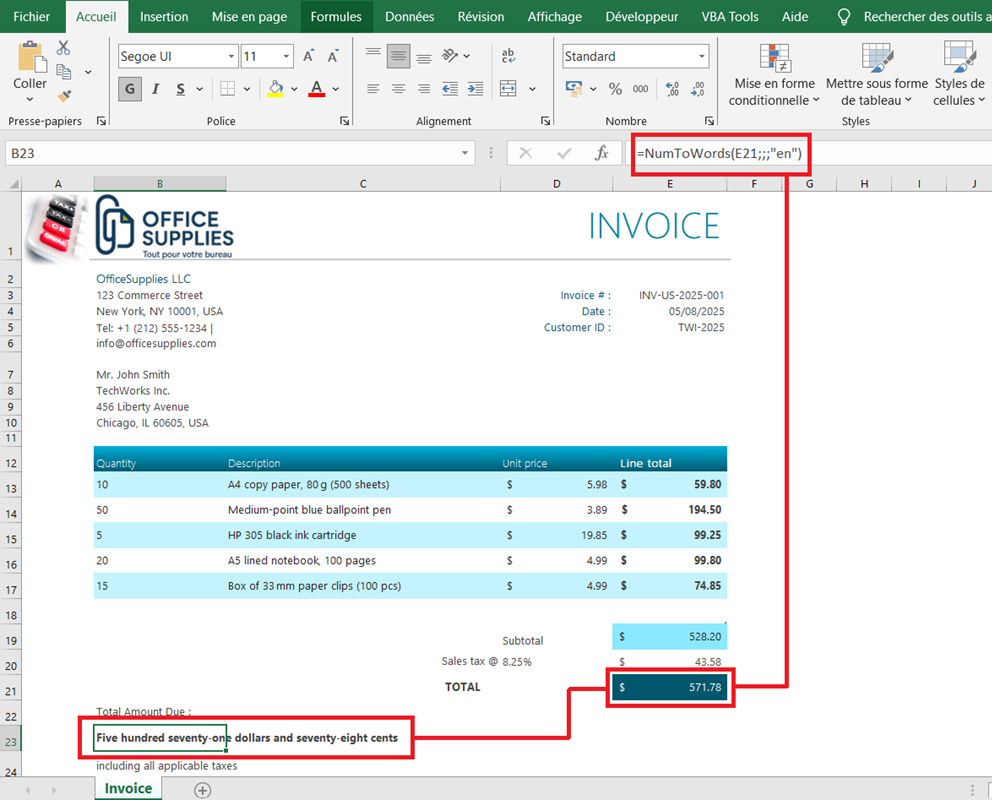This screenshot has width=992, height=800.
Task: Add a new sheet with plus button
Action: tap(202, 790)
